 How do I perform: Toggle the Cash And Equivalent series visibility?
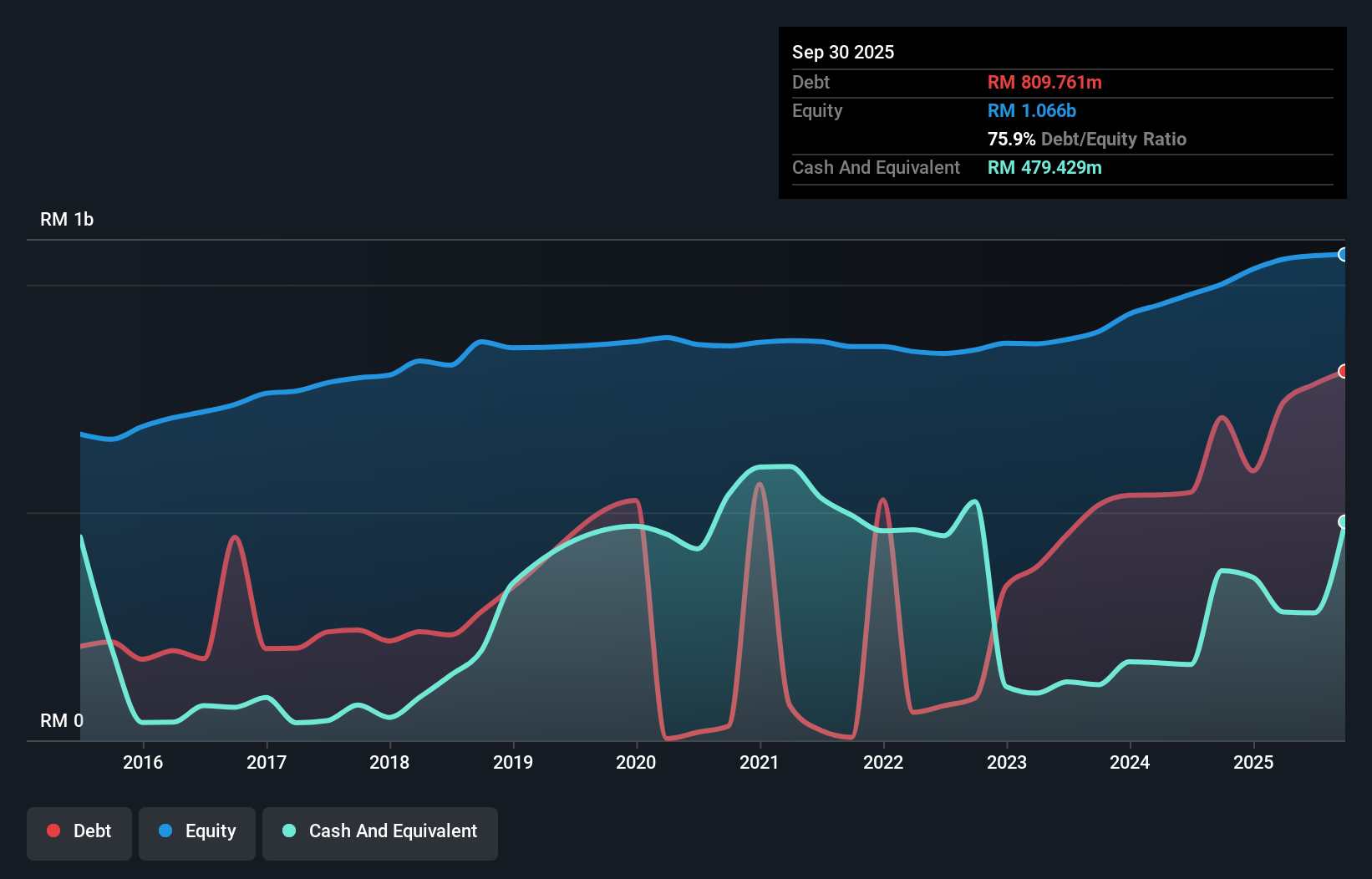pos(380,831)
